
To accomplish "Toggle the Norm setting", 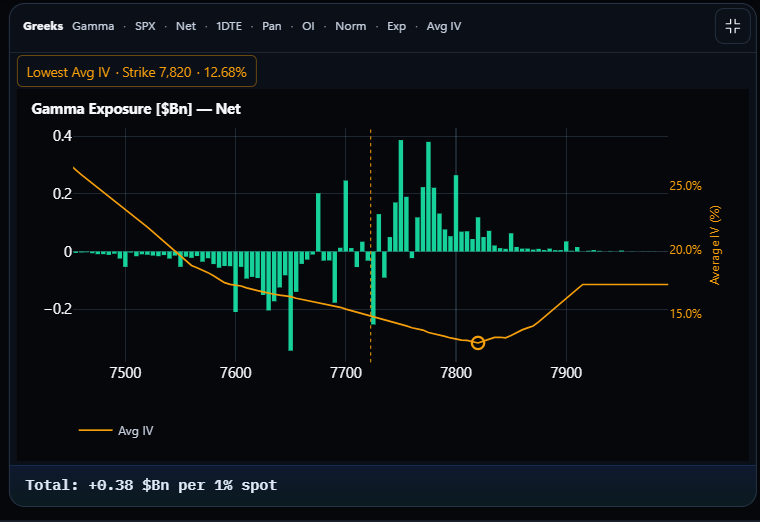I will [x=350, y=26].
